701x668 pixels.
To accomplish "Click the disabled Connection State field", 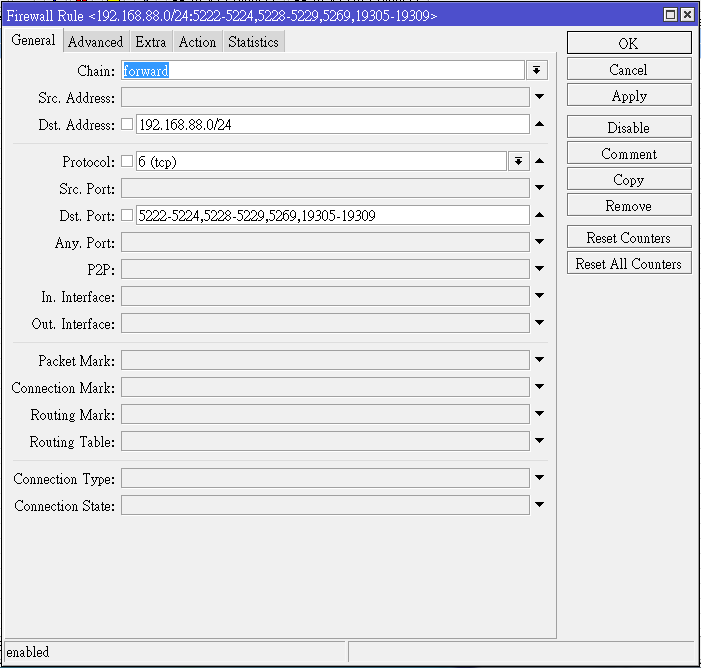I will point(325,504).
